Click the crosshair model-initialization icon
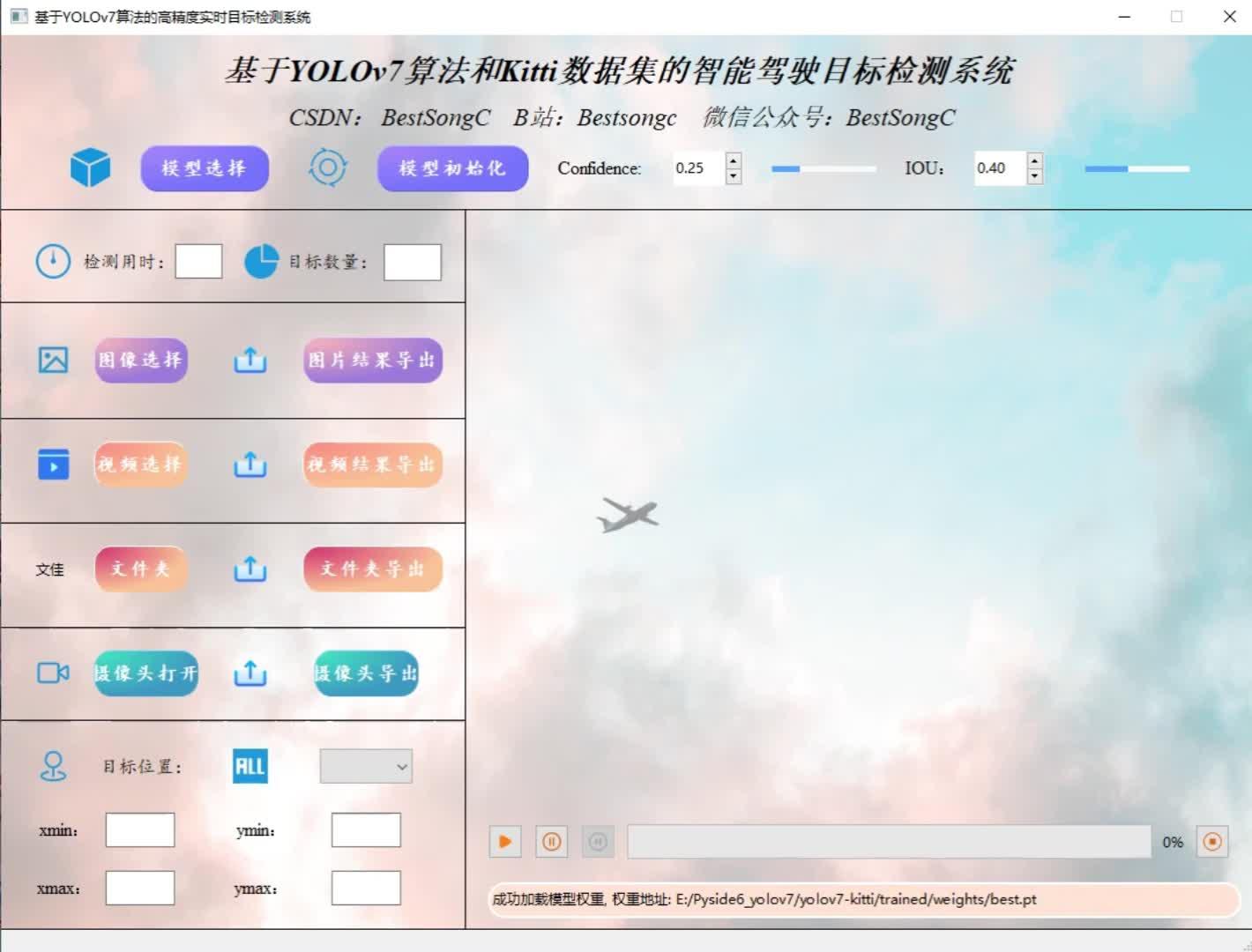This screenshot has width=1252, height=952. [x=327, y=168]
